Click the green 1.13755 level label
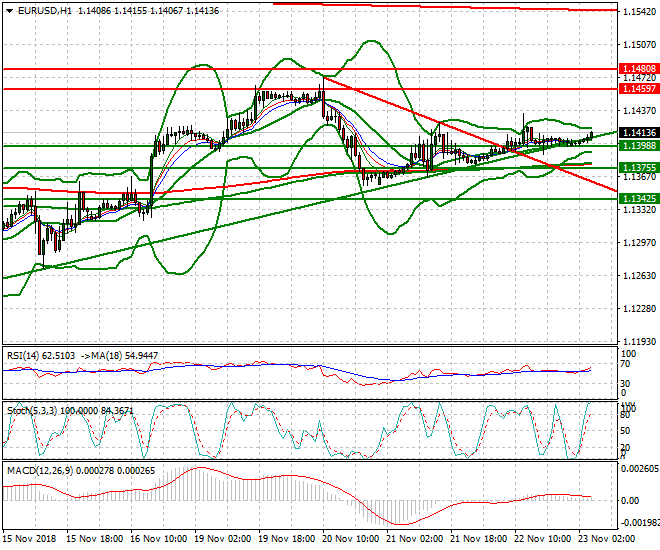Image resolution: width=660 pixels, height=550 pixels. tap(639, 167)
